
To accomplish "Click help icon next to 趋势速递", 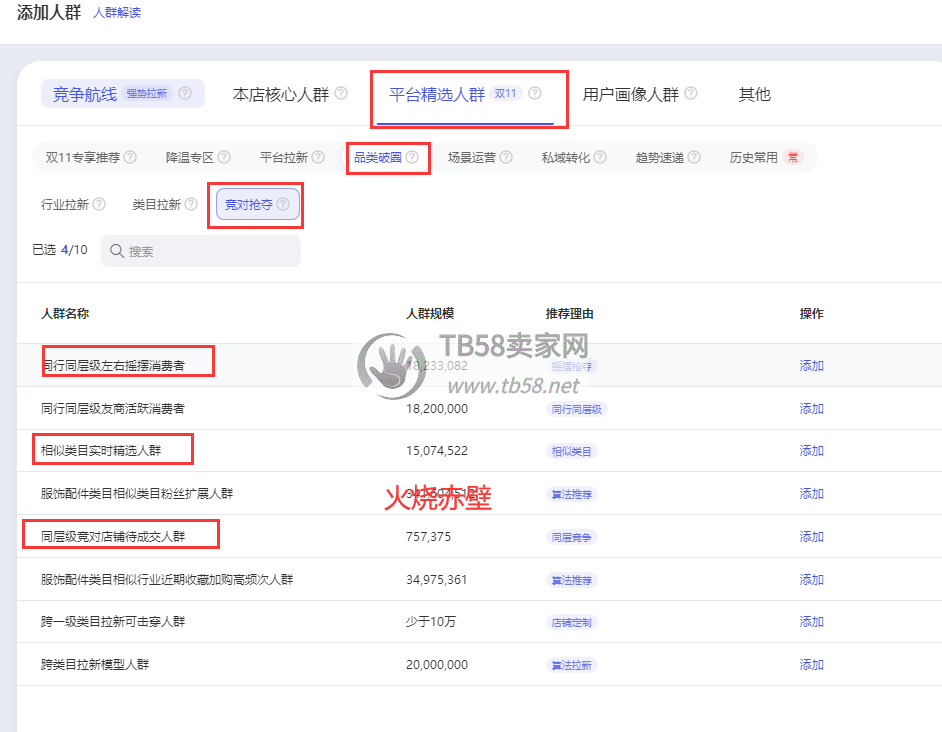I will tap(694, 157).
